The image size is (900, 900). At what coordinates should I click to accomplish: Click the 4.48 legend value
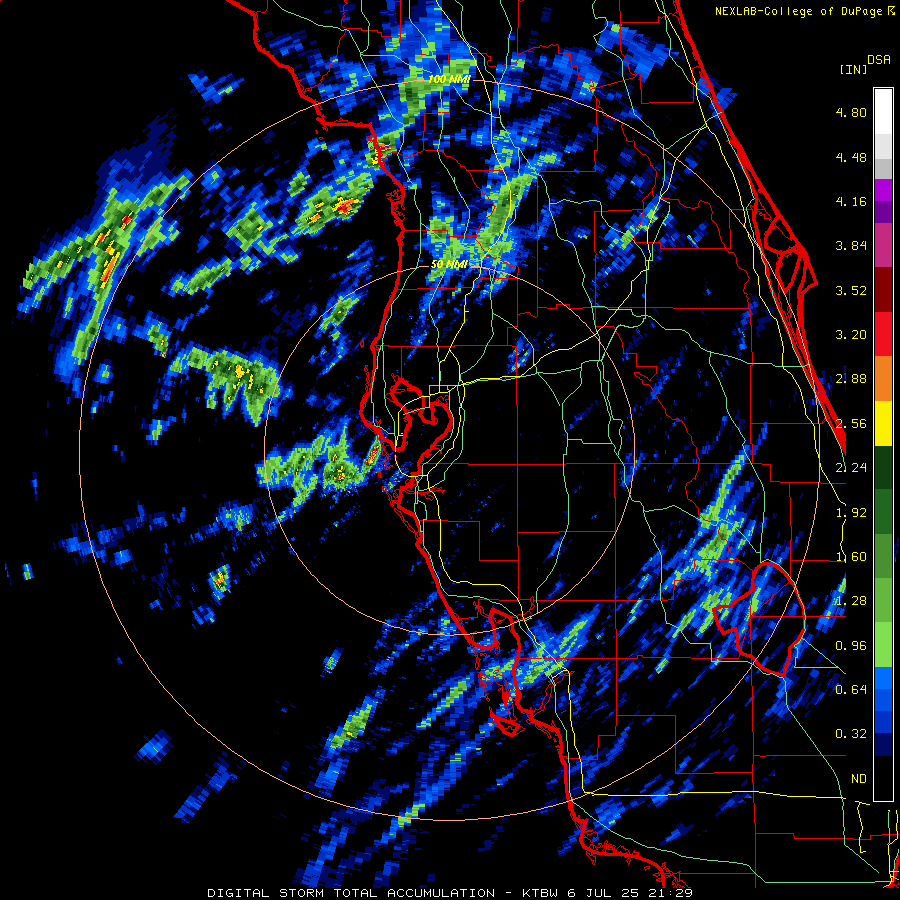pos(851,157)
